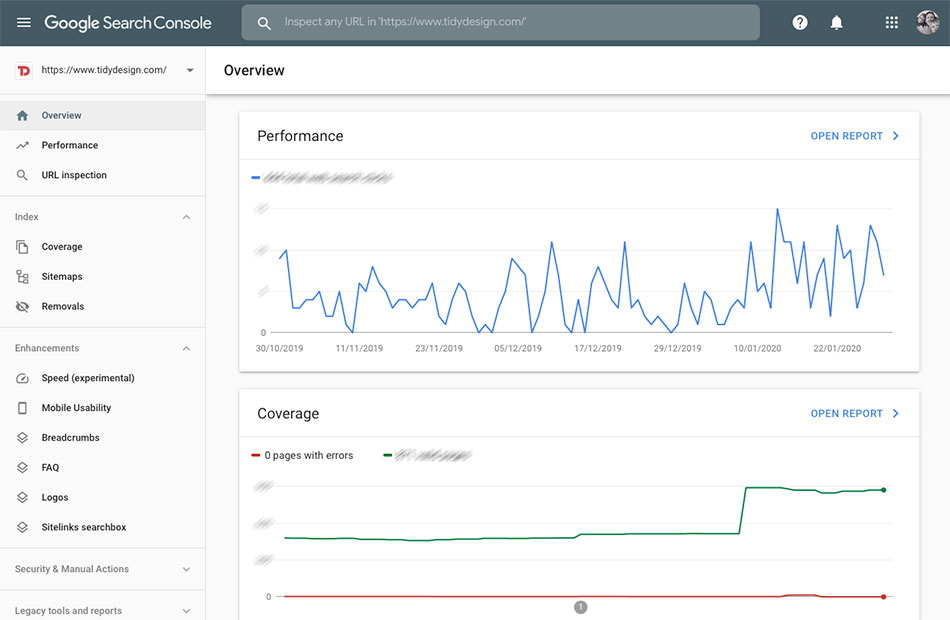Click green endpoint dot on Coverage chart
Viewport: 950px width, 620px height.
click(883, 490)
